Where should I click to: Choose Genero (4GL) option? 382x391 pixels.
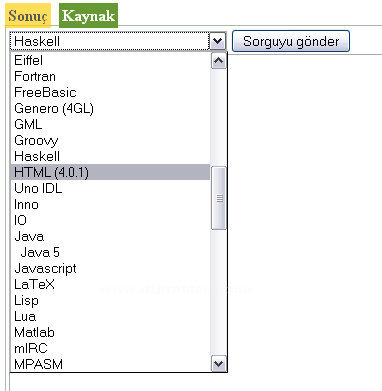(x=110, y=108)
